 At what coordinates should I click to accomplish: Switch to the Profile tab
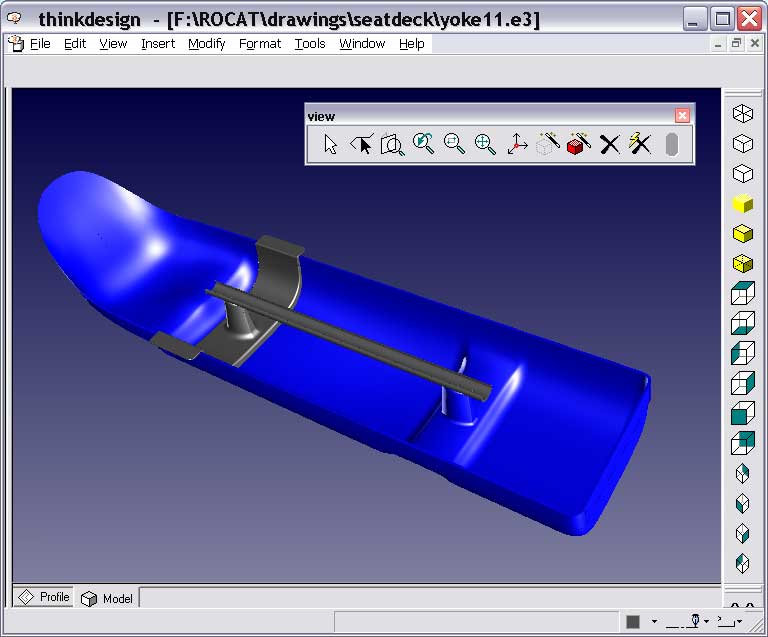tap(45, 598)
